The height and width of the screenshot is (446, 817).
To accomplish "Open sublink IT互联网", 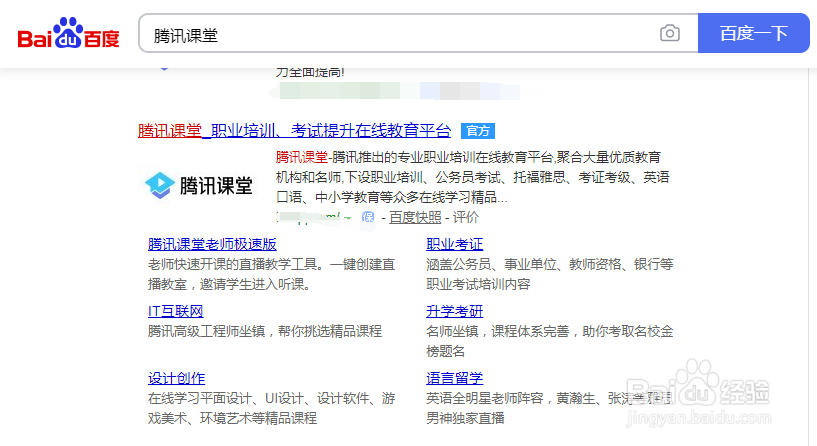I will pyautogui.click(x=176, y=312).
